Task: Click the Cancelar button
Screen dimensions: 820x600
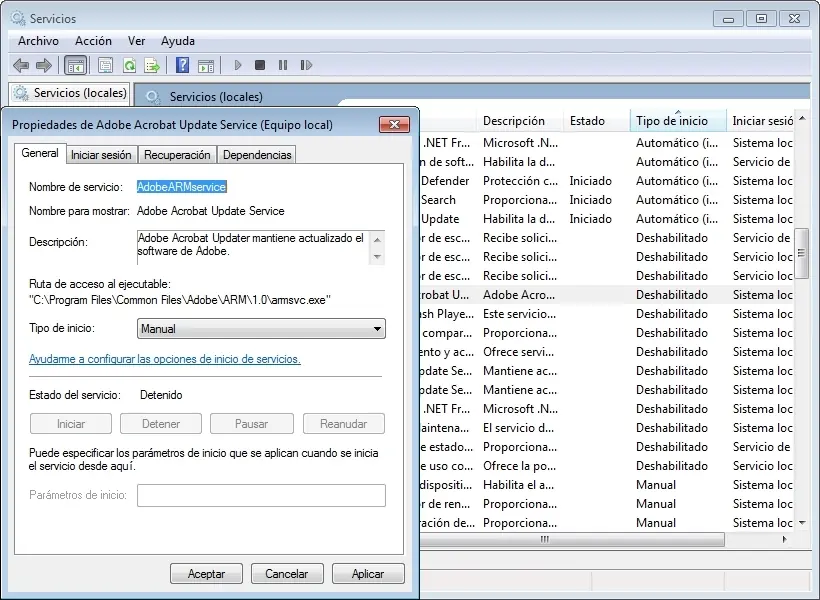Action: click(287, 574)
